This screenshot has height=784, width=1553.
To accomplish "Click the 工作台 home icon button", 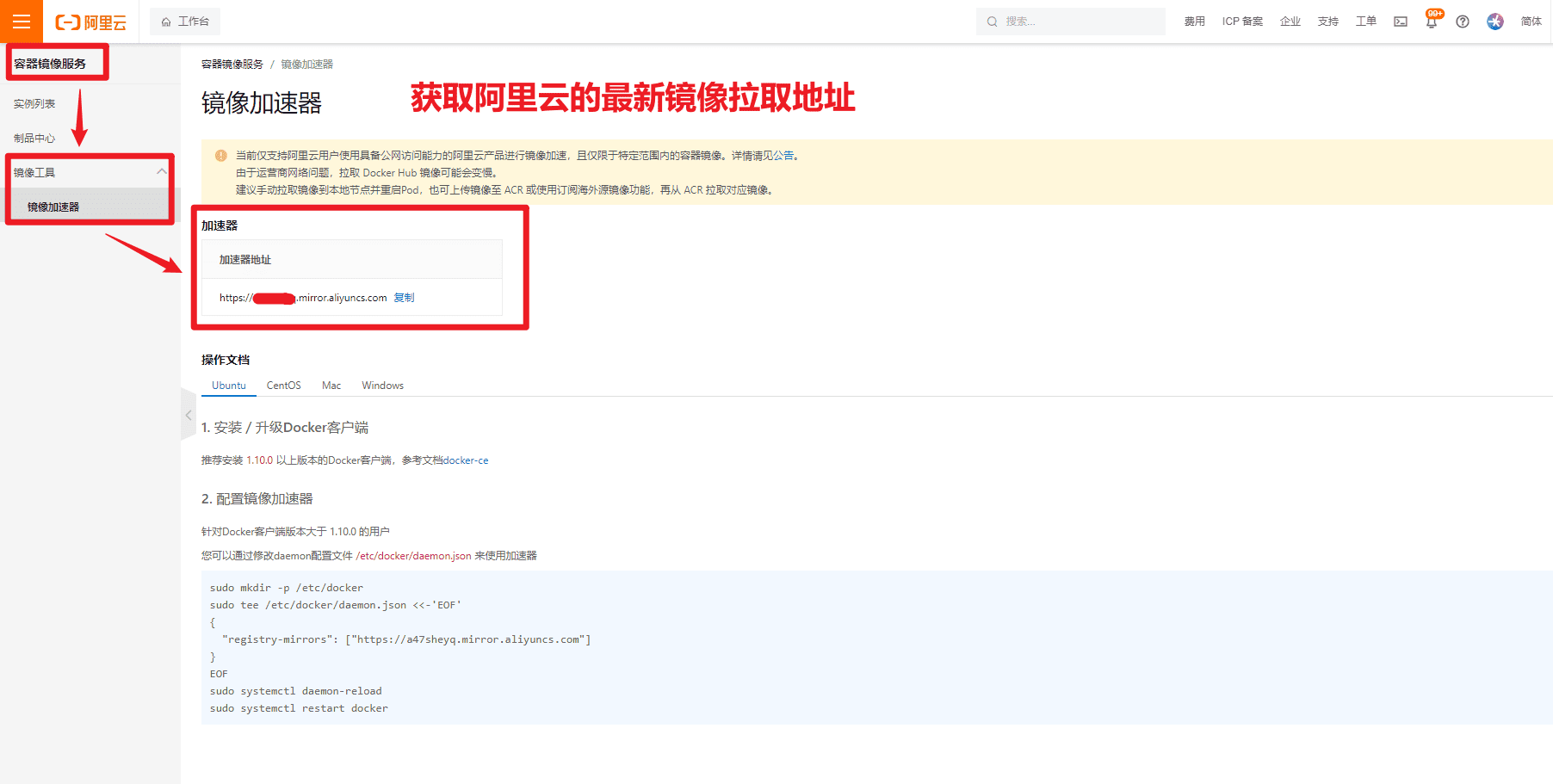I will pos(185,22).
